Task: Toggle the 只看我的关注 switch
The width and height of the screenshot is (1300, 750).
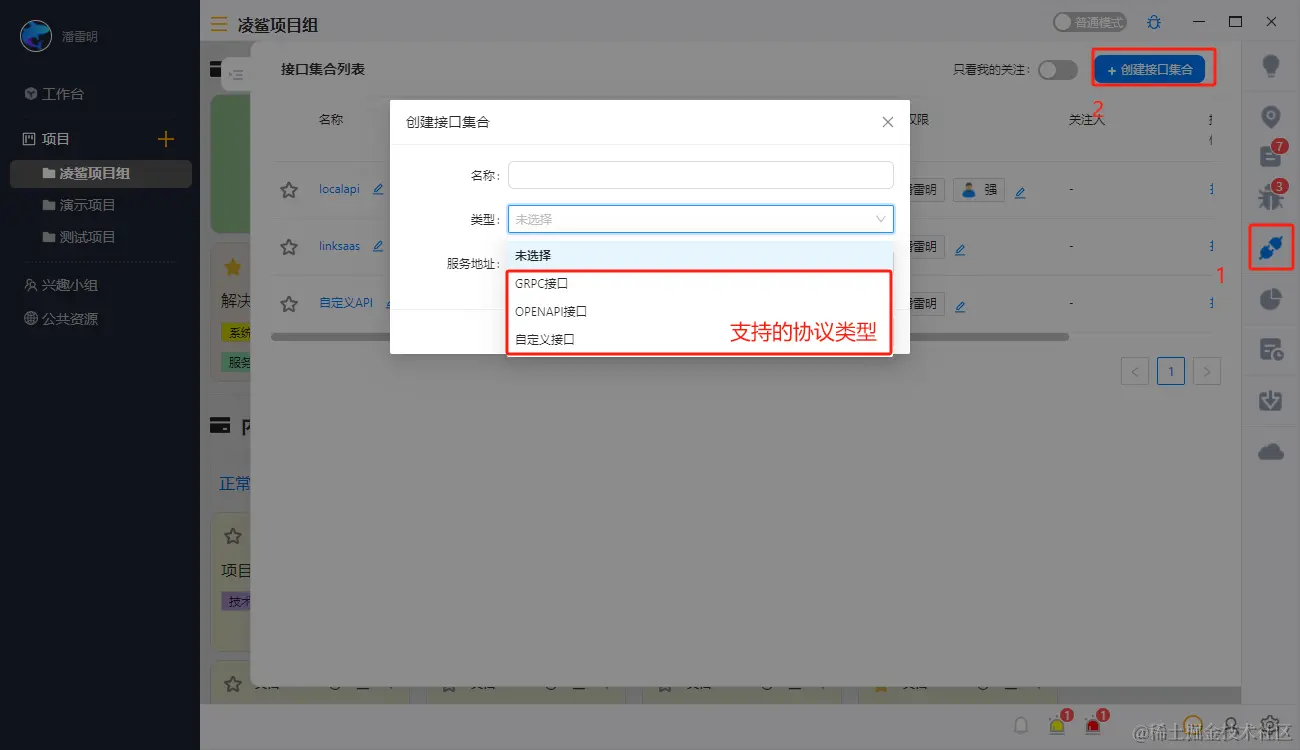Action: point(1057,70)
